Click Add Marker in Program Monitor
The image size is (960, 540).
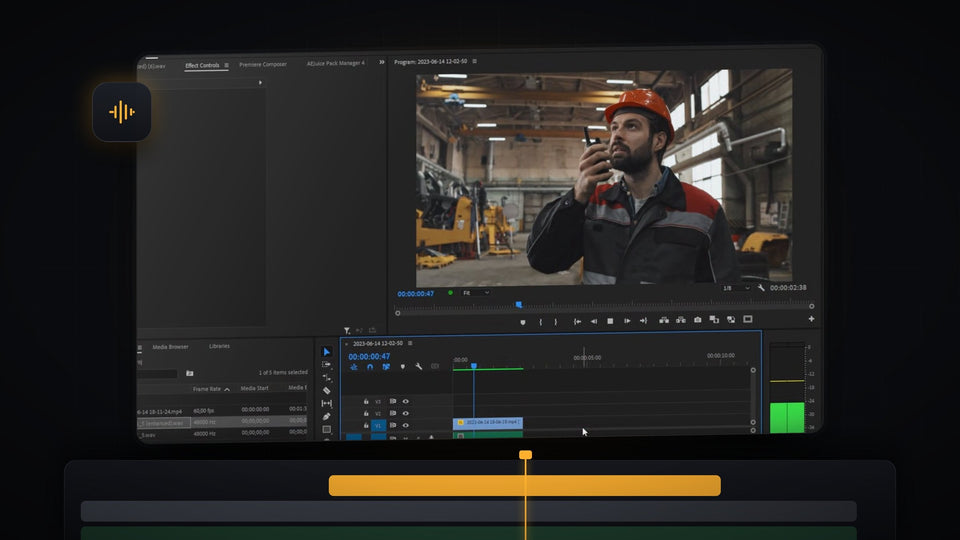[x=523, y=322]
